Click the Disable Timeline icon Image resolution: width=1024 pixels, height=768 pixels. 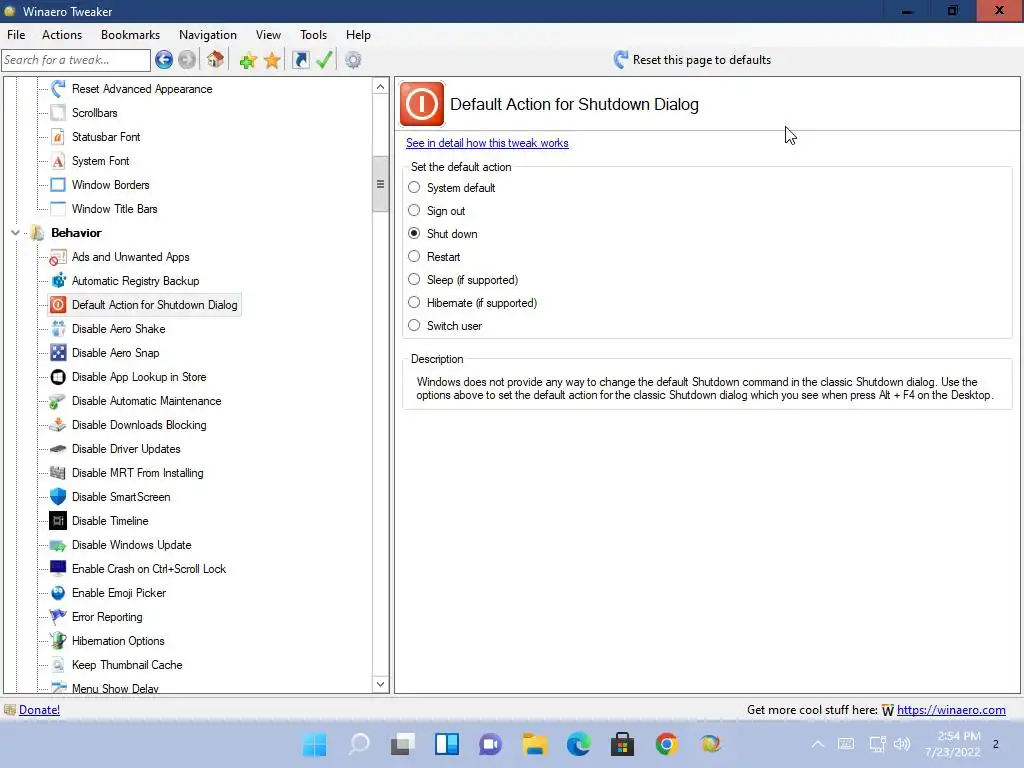pos(58,521)
